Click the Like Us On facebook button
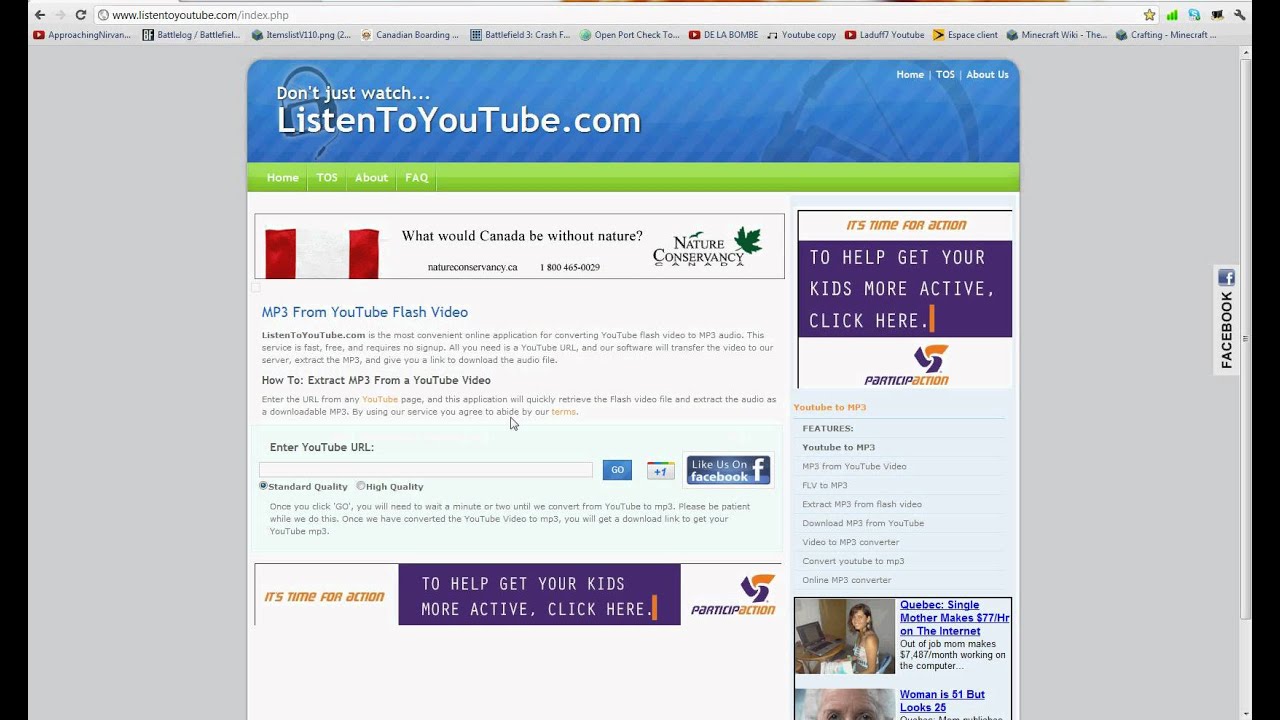 pyautogui.click(x=729, y=470)
